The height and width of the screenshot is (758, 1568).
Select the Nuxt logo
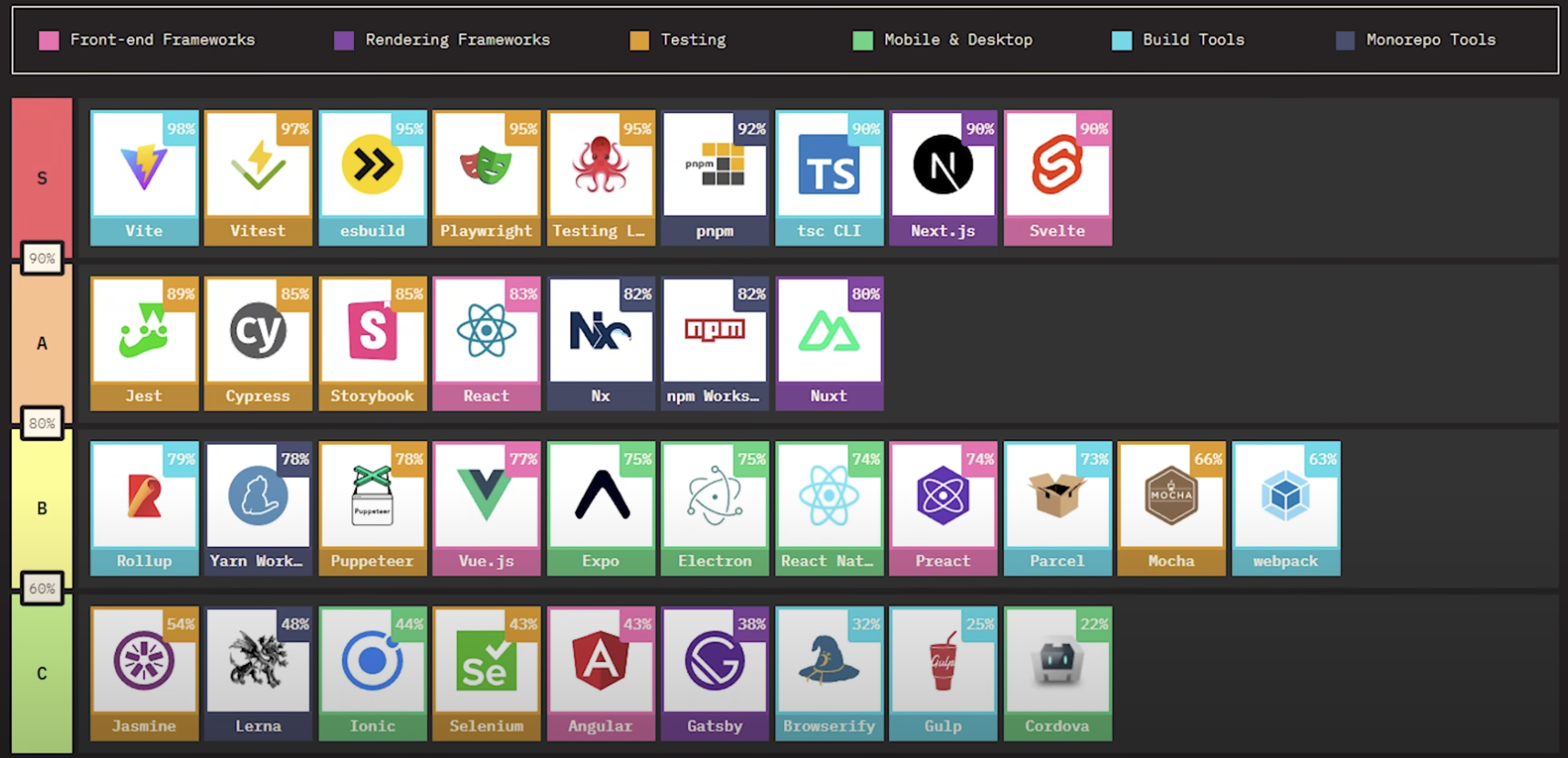click(829, 332)
